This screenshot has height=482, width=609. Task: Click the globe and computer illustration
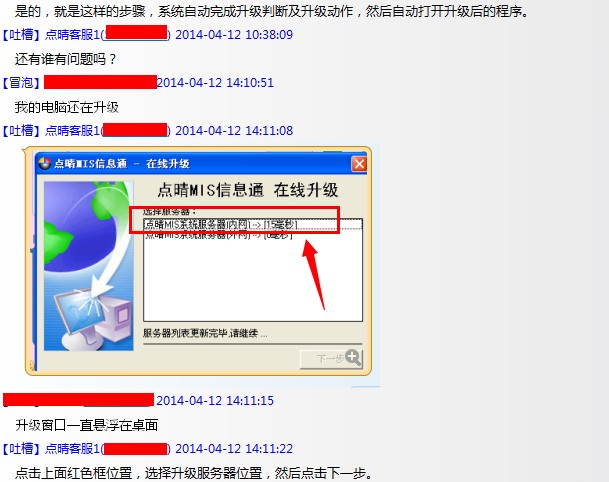click(x=89, y=266)
